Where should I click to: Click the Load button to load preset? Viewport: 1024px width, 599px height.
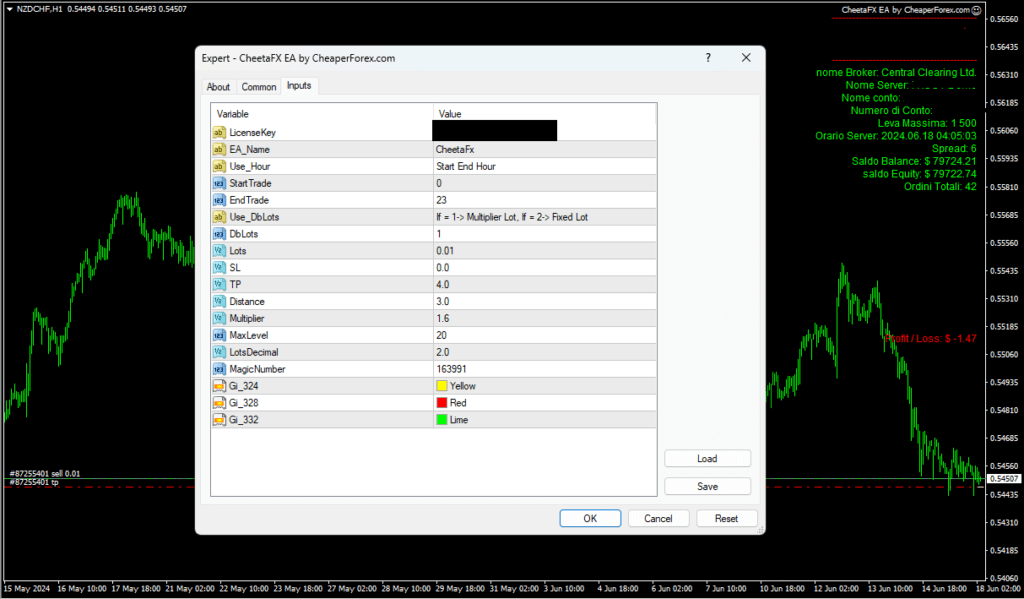pyautogui.click(x=707, y=458)
